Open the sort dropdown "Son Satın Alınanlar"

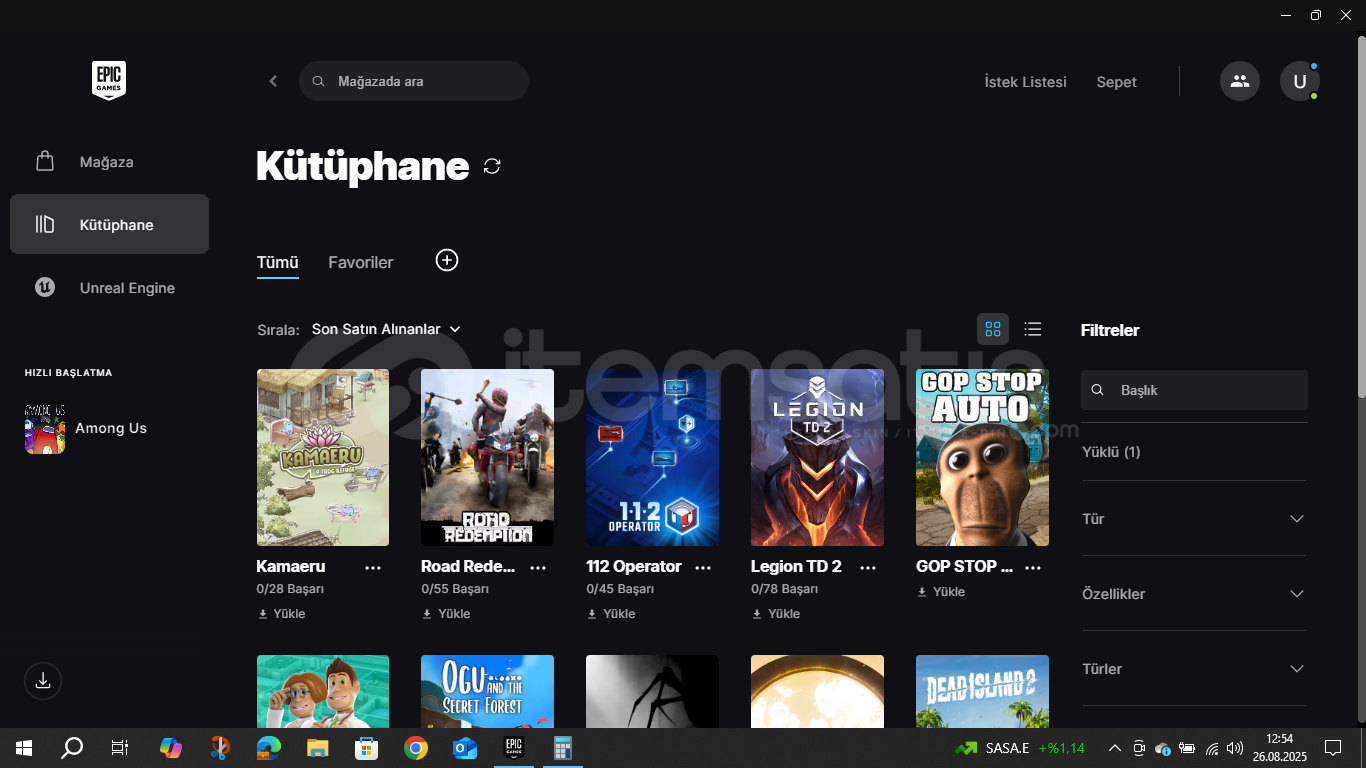tap(386, 329)
